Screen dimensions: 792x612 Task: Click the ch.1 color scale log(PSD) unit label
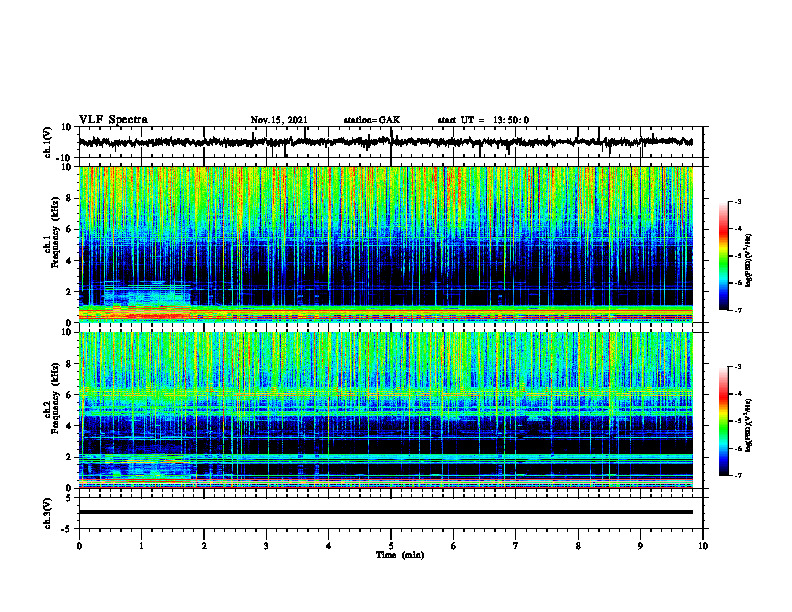tap(749, 260)
